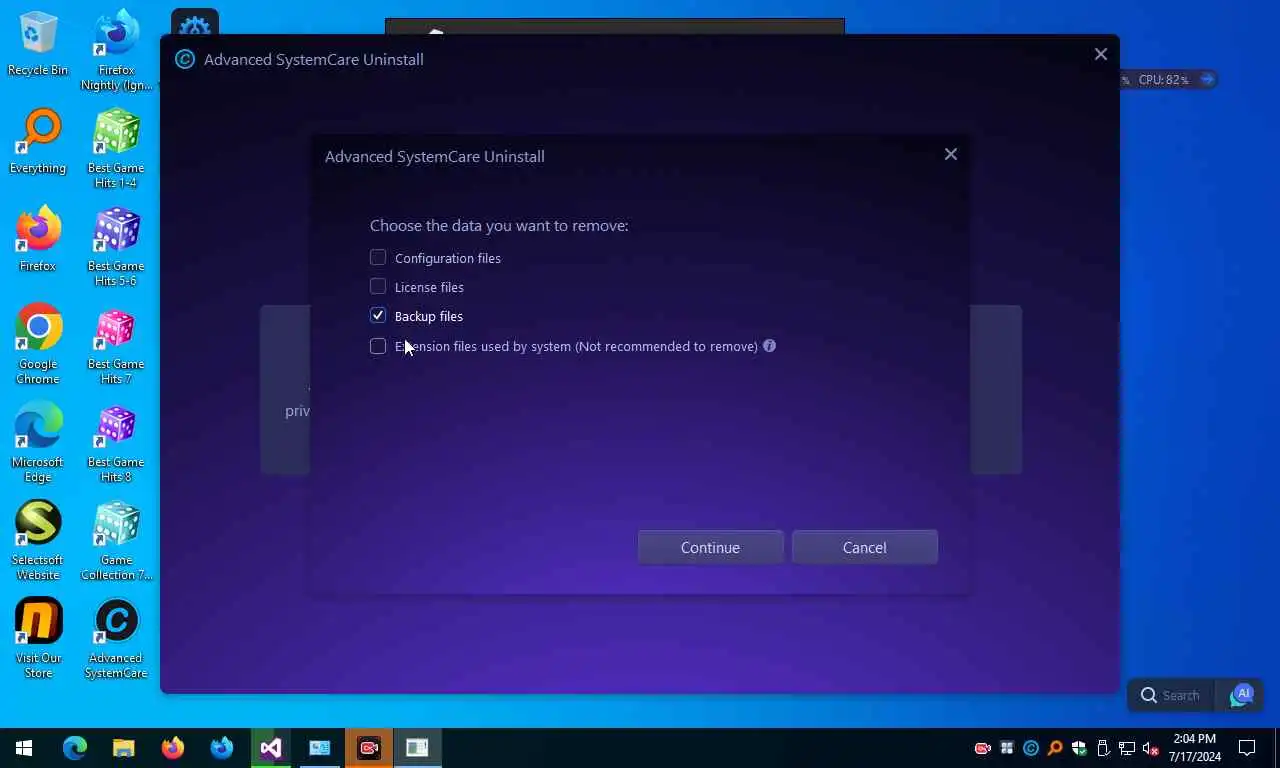Click the Search box on the desktop widget
1280x768 pixels.
1171,695
